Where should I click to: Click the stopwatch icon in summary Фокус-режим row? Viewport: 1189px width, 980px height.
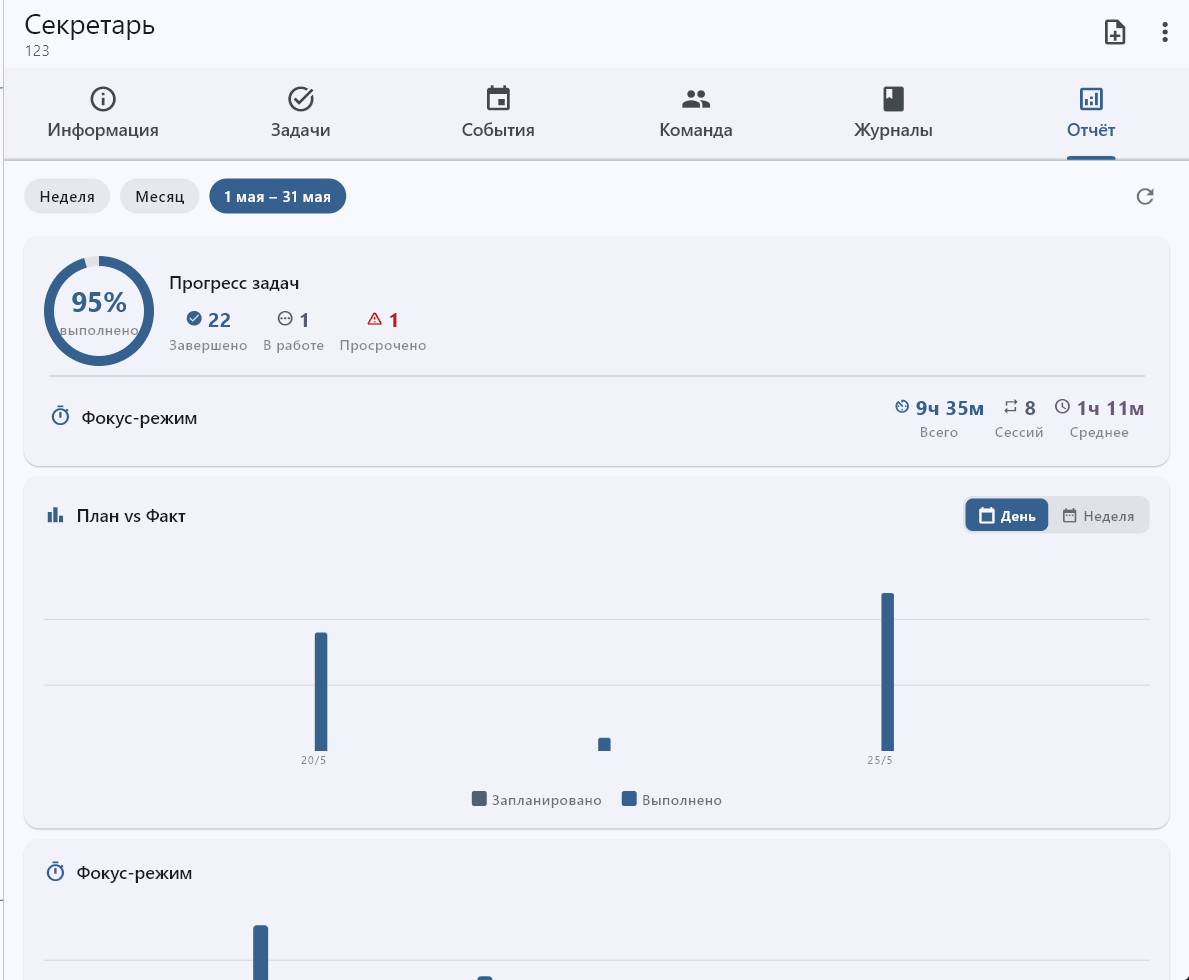click(x=61, y=416)
